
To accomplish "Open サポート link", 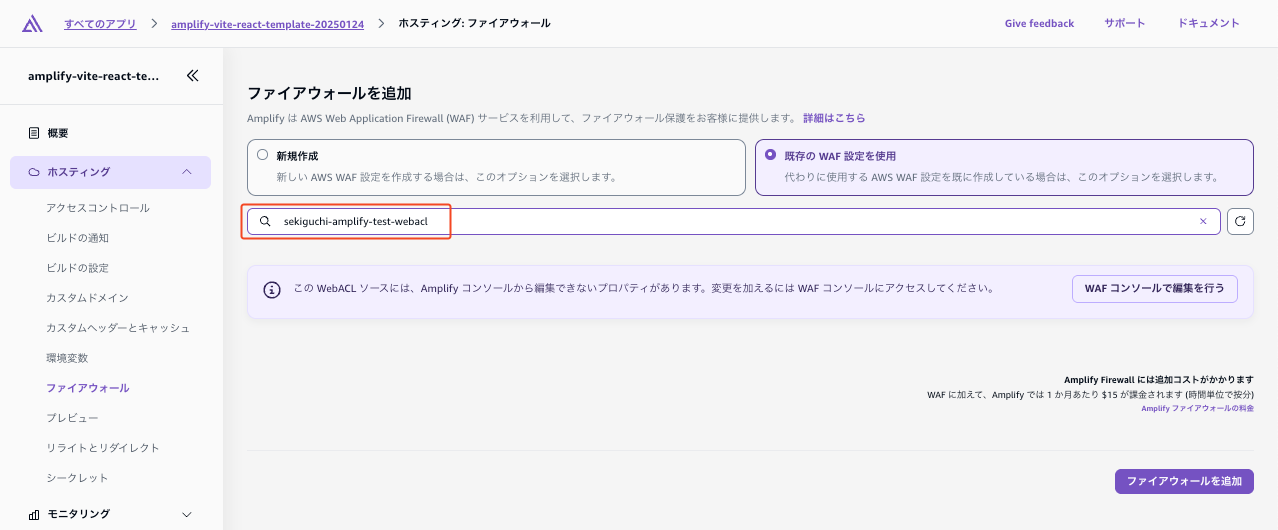I will pos(1125,23).
